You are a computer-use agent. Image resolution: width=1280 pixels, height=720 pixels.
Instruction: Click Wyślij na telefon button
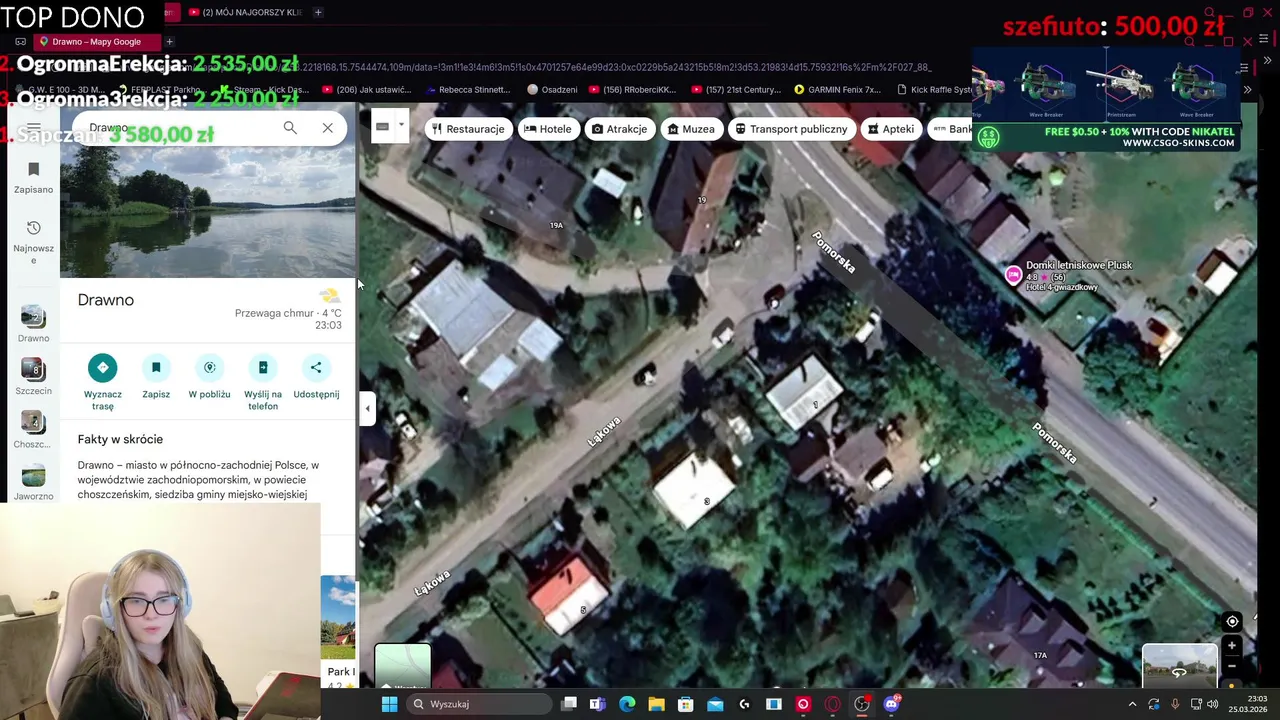[263, 382]
